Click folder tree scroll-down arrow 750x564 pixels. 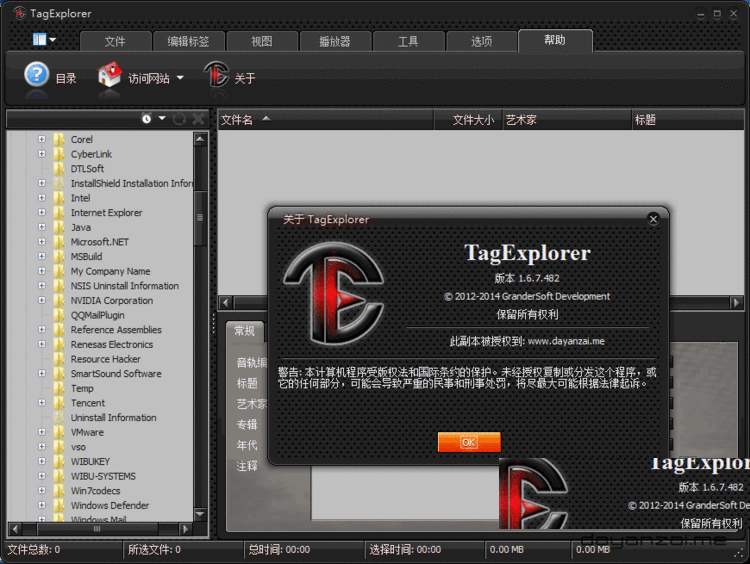click(x=200, y=514)
